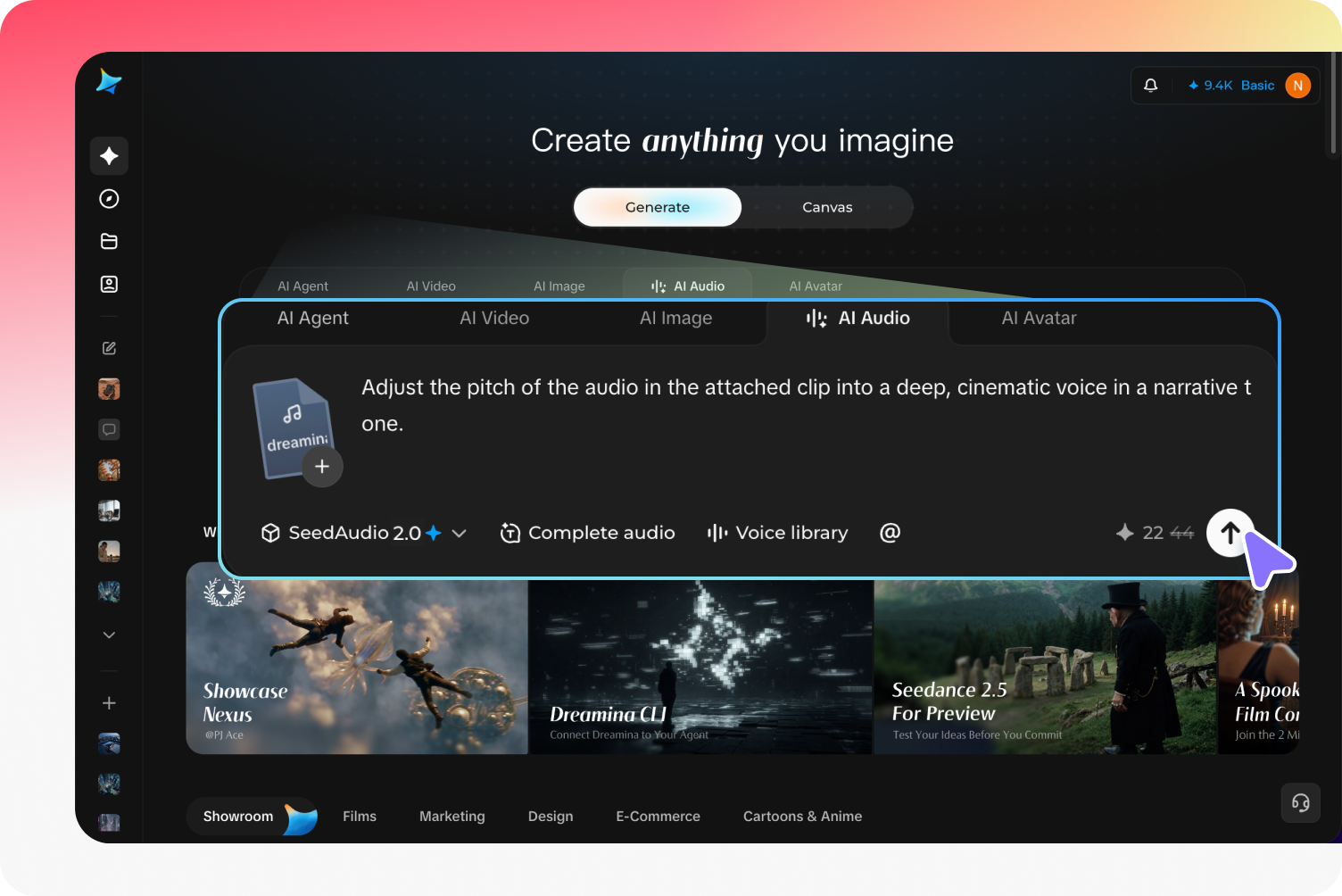Click the @ mention icon

pyautogui.click(x=890, y=533)
